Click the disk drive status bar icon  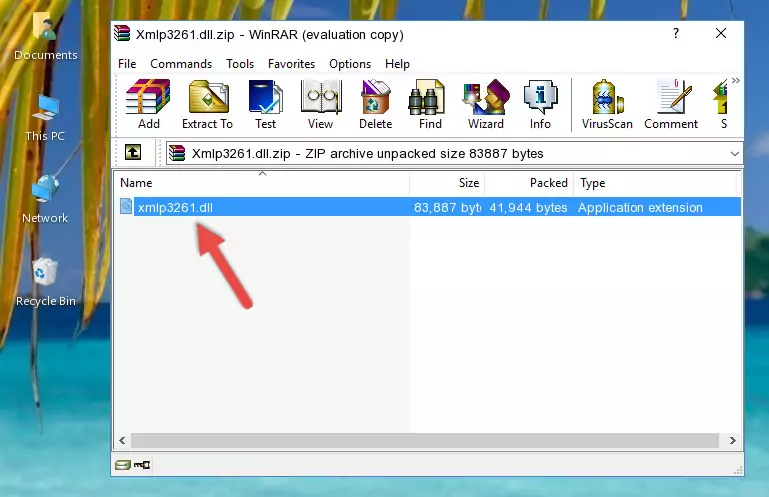tap(123, 465)
